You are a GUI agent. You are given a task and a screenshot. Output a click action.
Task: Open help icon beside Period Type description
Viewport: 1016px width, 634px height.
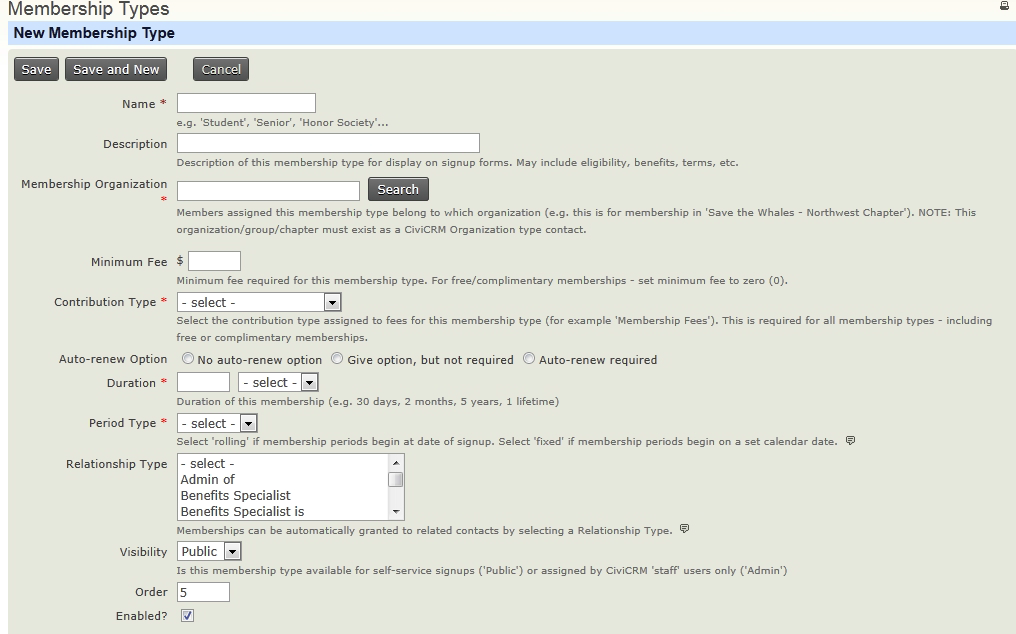point(850,441)
